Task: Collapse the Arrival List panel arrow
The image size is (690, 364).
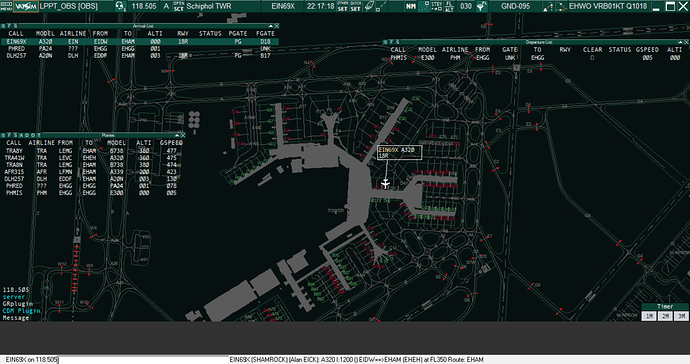Action: coord(271,26)
